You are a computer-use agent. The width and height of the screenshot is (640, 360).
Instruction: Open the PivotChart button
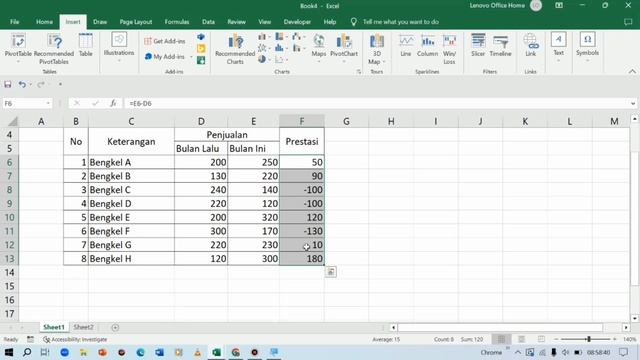[344, 47]
